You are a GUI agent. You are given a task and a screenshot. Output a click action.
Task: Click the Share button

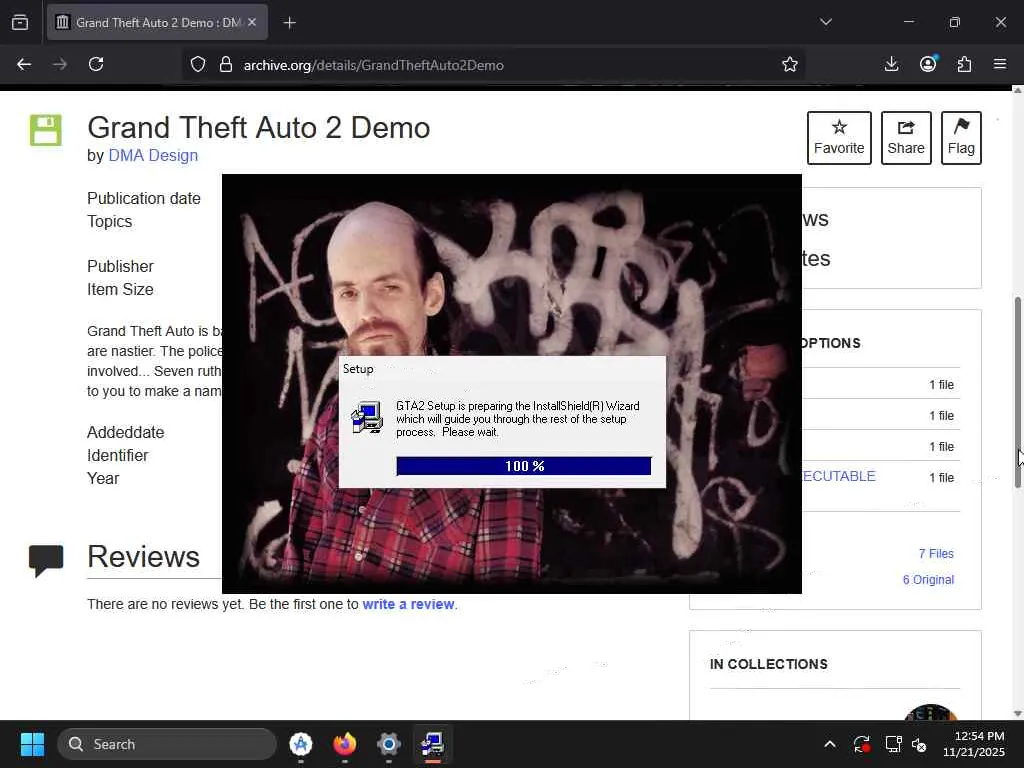(x=906, y=138)
